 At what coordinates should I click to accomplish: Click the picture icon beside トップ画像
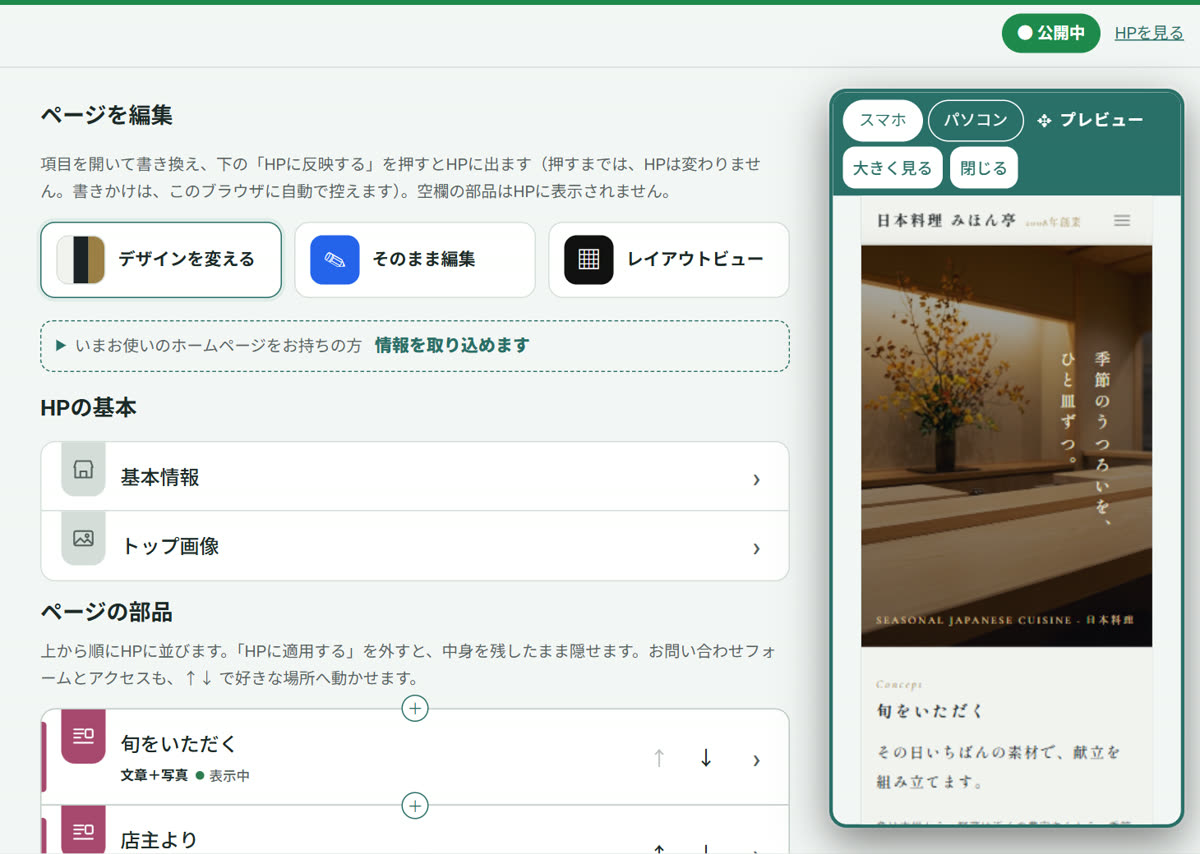[83, 539]
